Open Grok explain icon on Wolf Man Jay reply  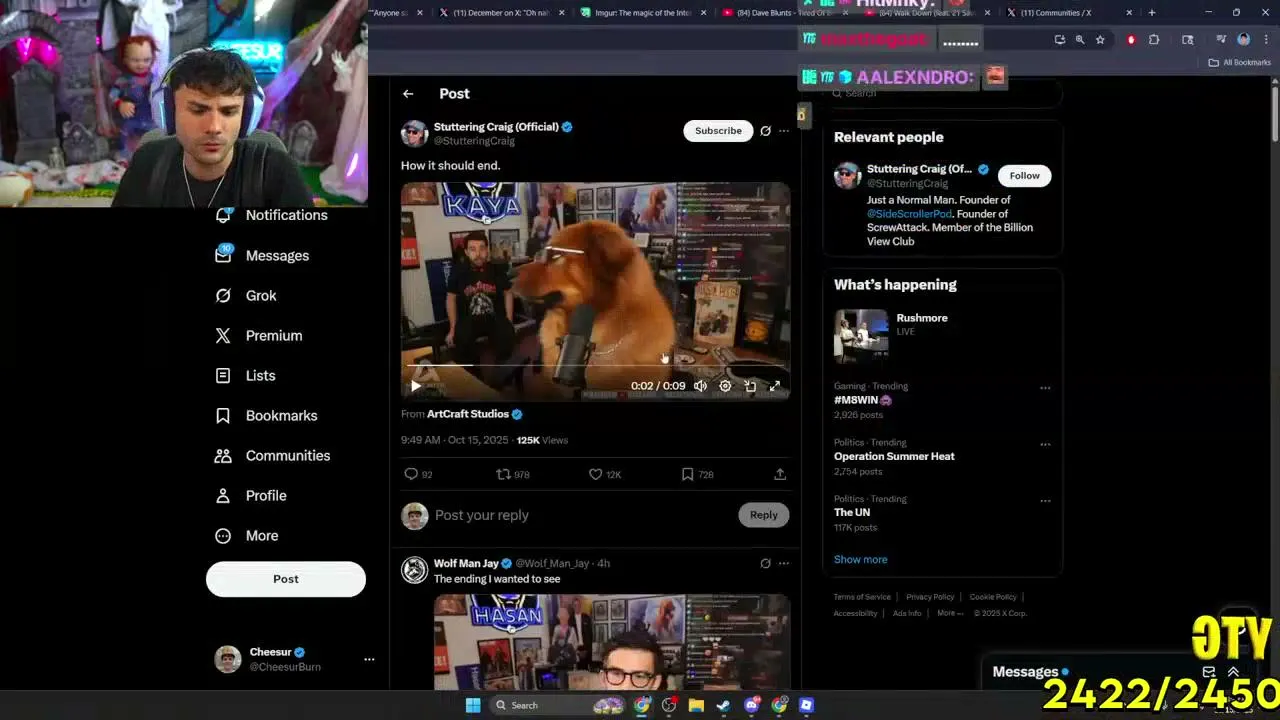[765, 563]
